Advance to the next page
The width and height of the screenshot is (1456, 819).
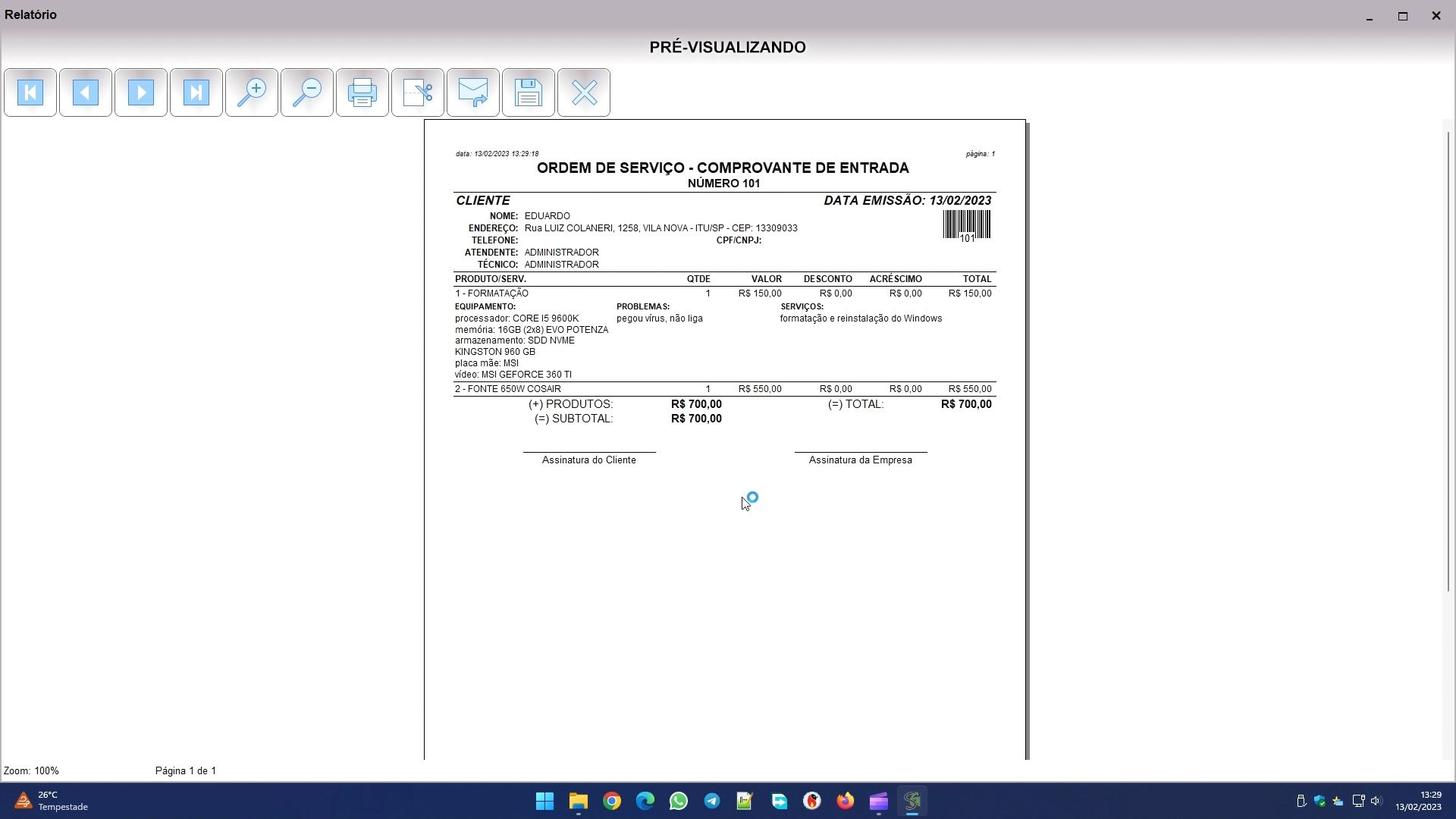[x=141, y=93]
